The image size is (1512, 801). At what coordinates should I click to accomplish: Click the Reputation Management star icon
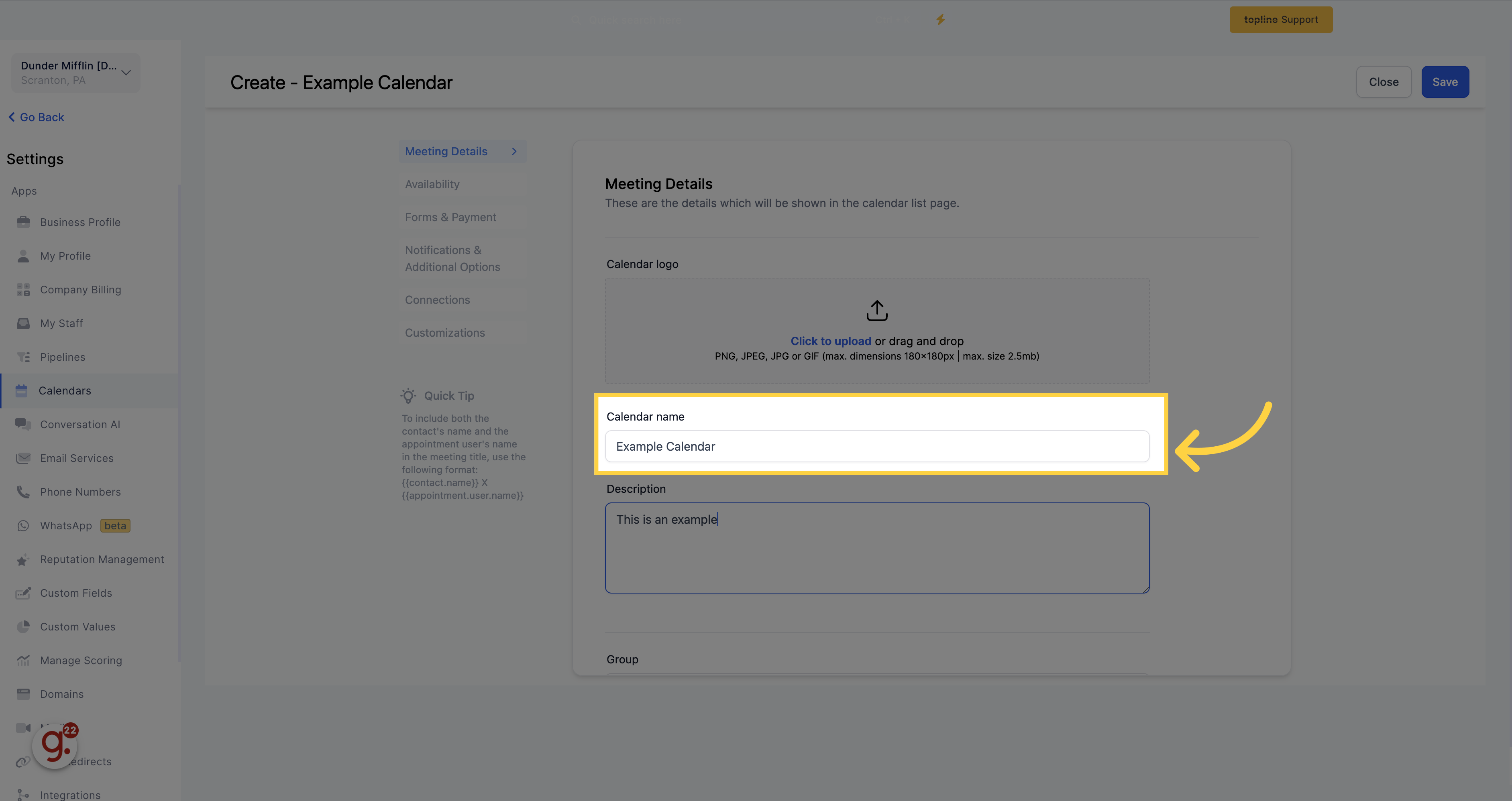point(23,560)
